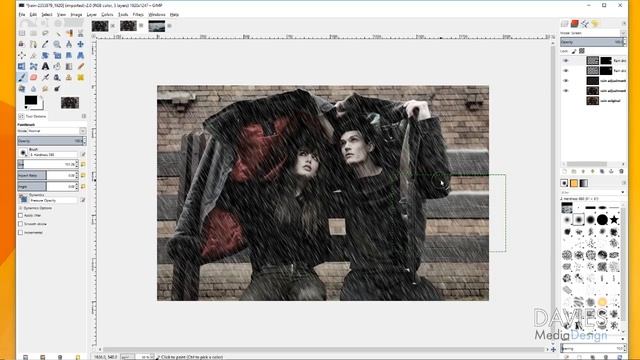Select the Scissors Select tool
Screen dimensions: 640x360
(x=80, y=33)
